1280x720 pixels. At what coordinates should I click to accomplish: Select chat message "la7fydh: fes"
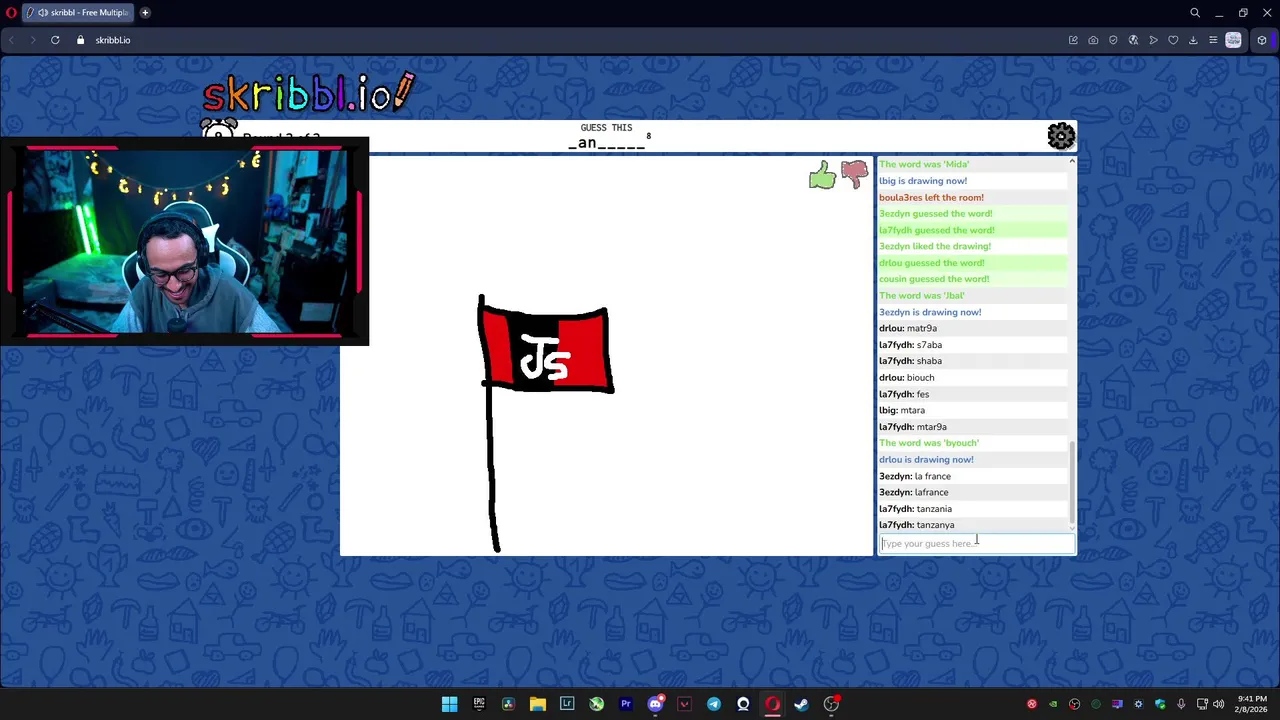click(x=904, y=394)
